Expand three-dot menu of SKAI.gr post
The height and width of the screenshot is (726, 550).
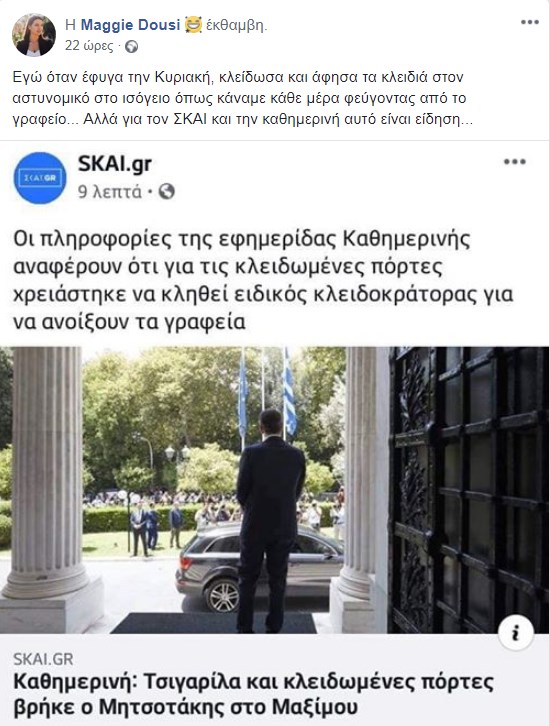[515, 162]
